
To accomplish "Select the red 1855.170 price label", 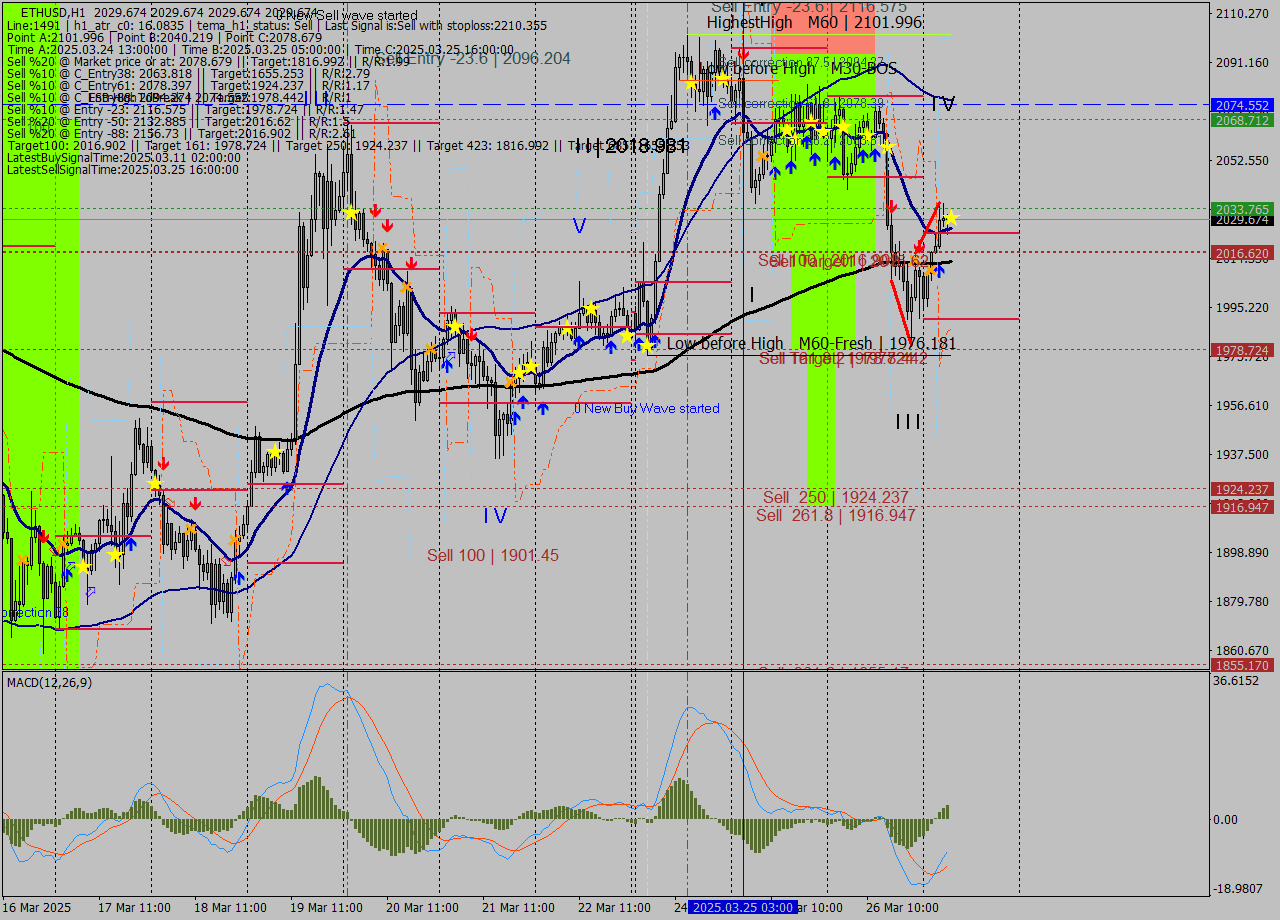I will [1241, 665].
